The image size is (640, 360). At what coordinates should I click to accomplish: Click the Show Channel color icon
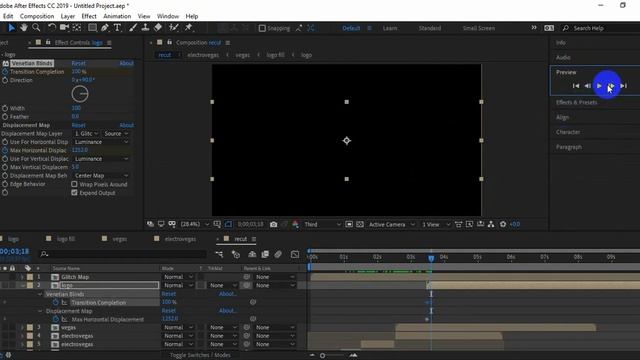click(x=296, y=224)
